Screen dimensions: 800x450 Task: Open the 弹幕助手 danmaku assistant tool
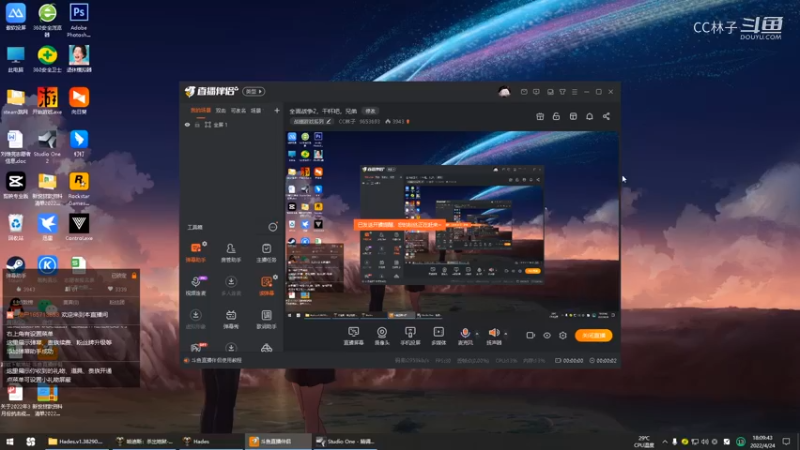click(196, 252)
